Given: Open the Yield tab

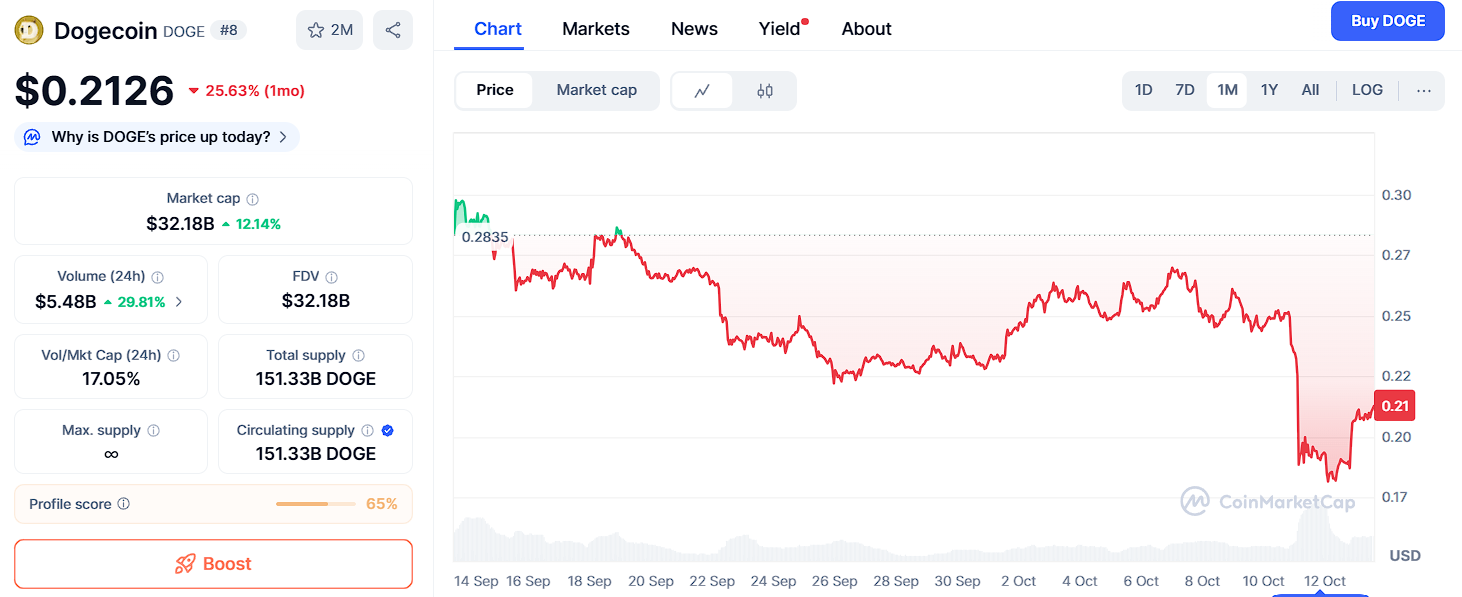Looking at the screenshot, I should coord(779,29).
